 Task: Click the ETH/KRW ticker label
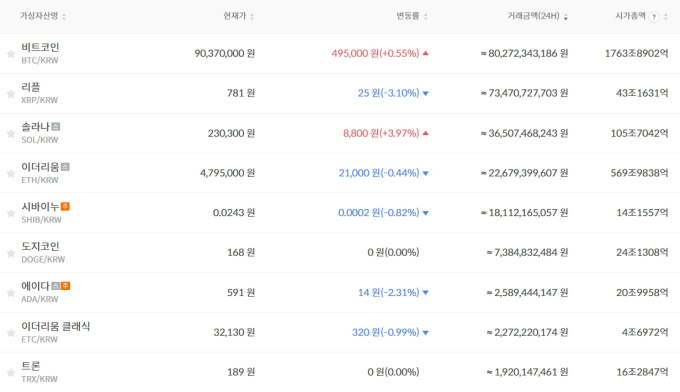click(39, 180)
